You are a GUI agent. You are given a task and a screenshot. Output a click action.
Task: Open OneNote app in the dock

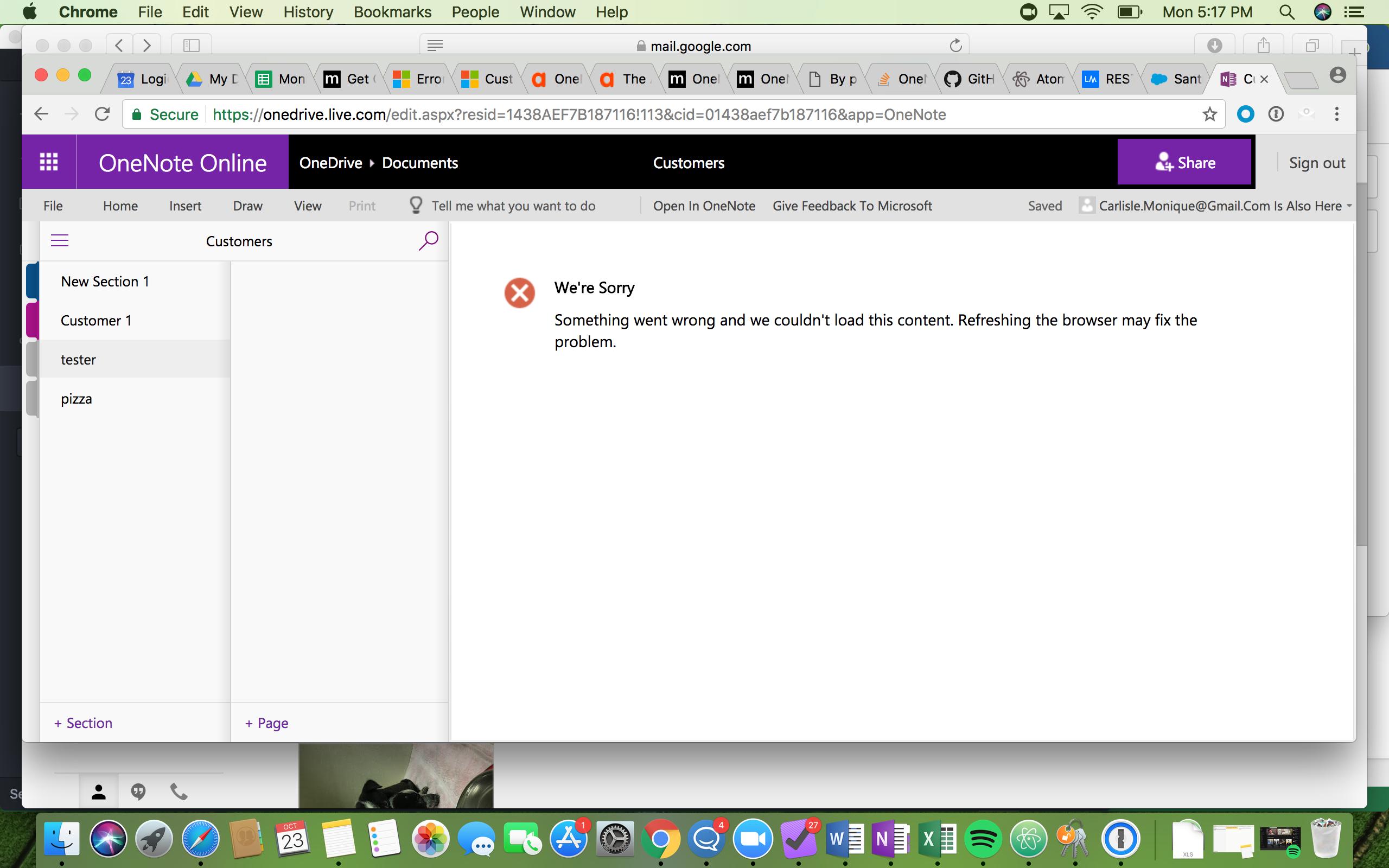point(890,839)
